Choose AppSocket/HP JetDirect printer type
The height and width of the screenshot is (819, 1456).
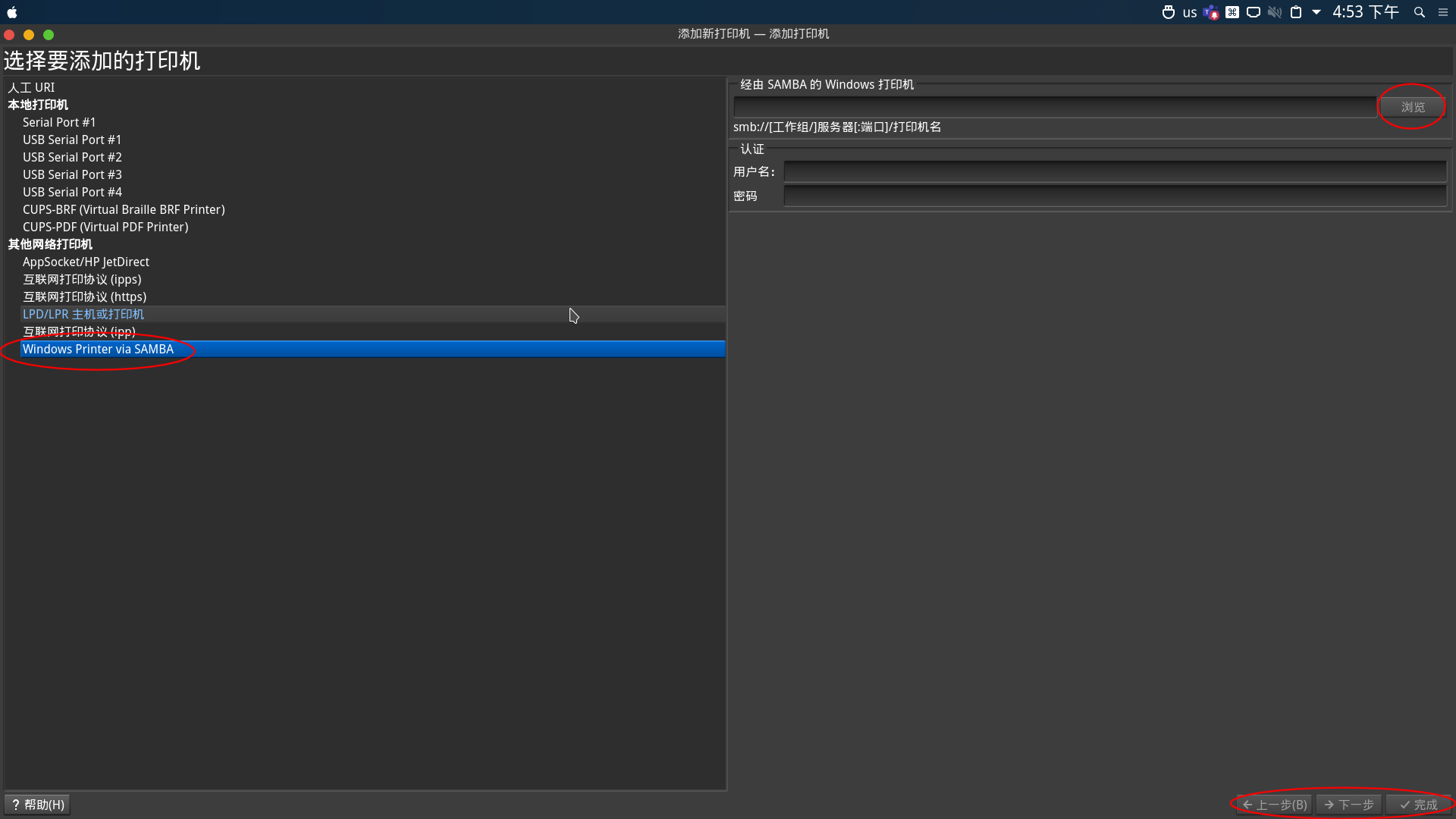[86, 262]
